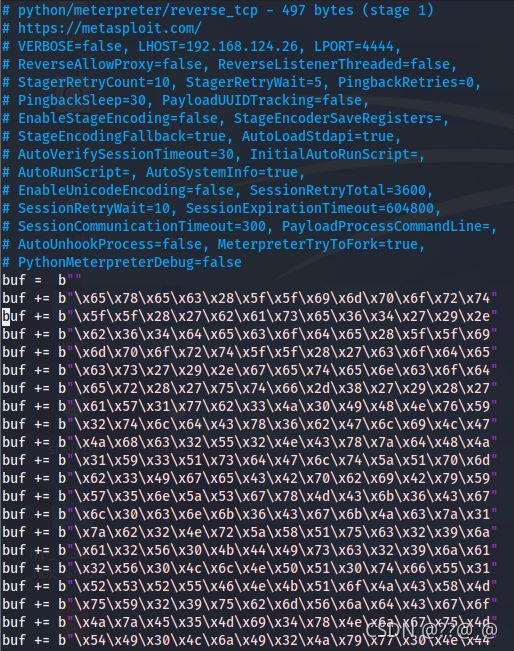This screenshot has height=651, width=514.
Task: Click PayloadProcessCommandLine= option
Action: (386, 226)
